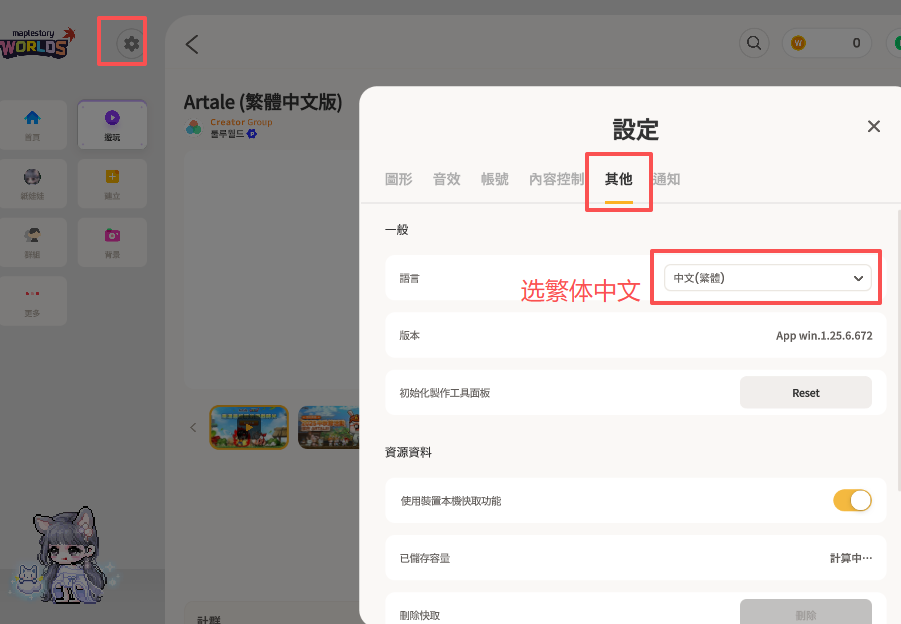Screen dimensions: 901x624
Task: Select the first video thumbnail
Action: click(x=249, y=427)
